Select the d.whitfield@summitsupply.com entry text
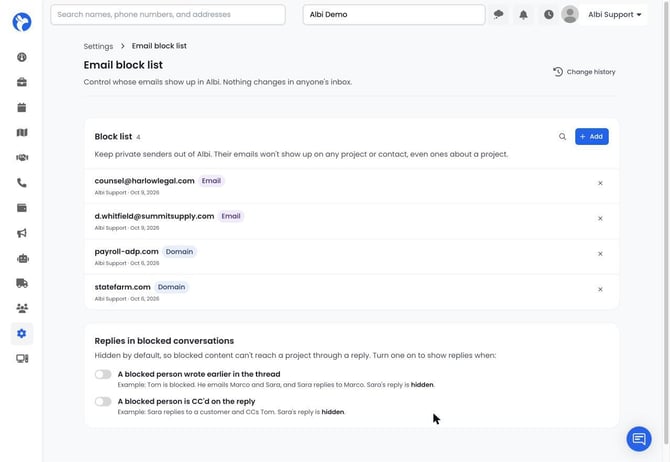Image resolution: width=670 pixels, height=462 pixels. (x=154, y=216)
